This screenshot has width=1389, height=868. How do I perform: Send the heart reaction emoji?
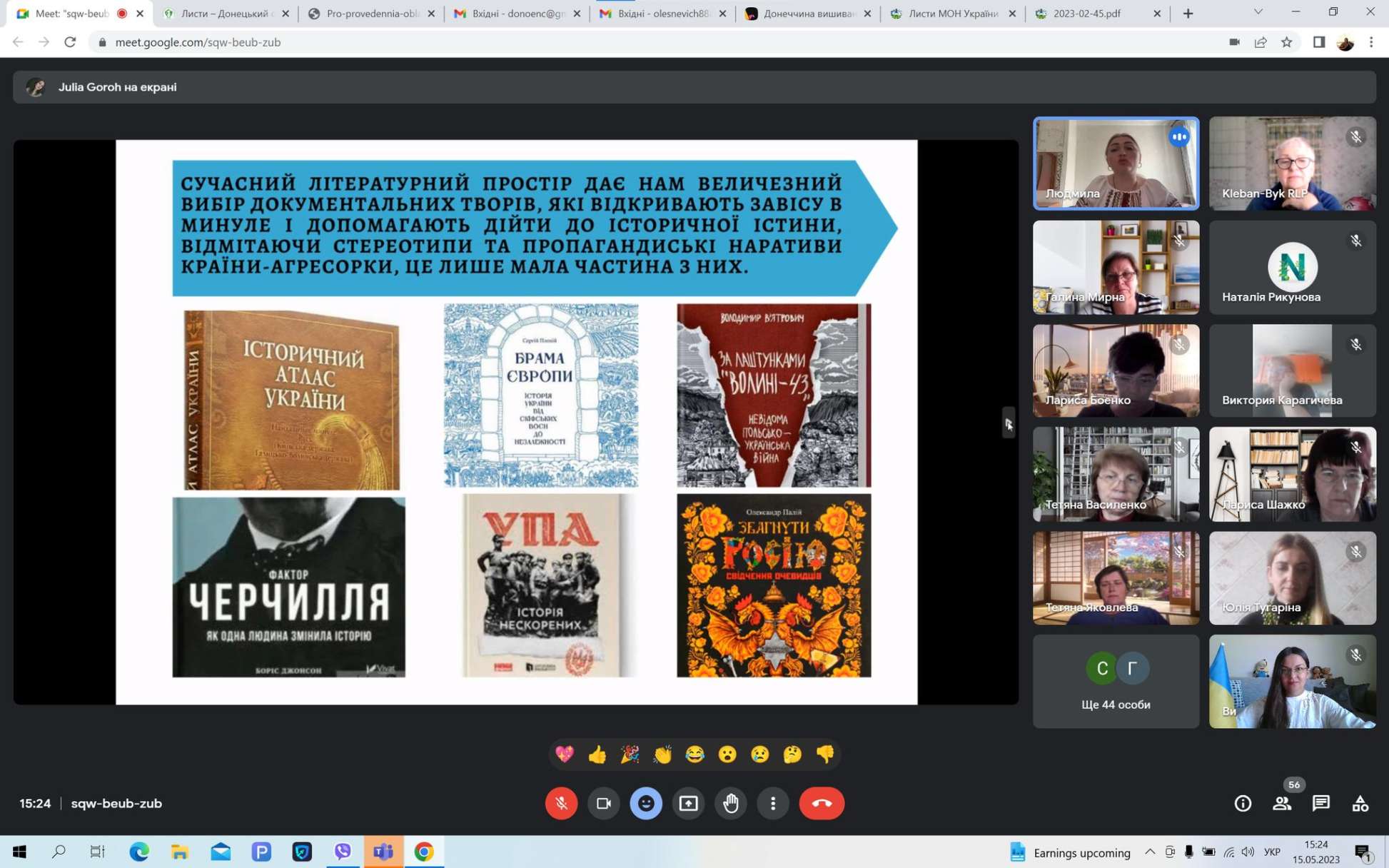[x=564, y=755]
